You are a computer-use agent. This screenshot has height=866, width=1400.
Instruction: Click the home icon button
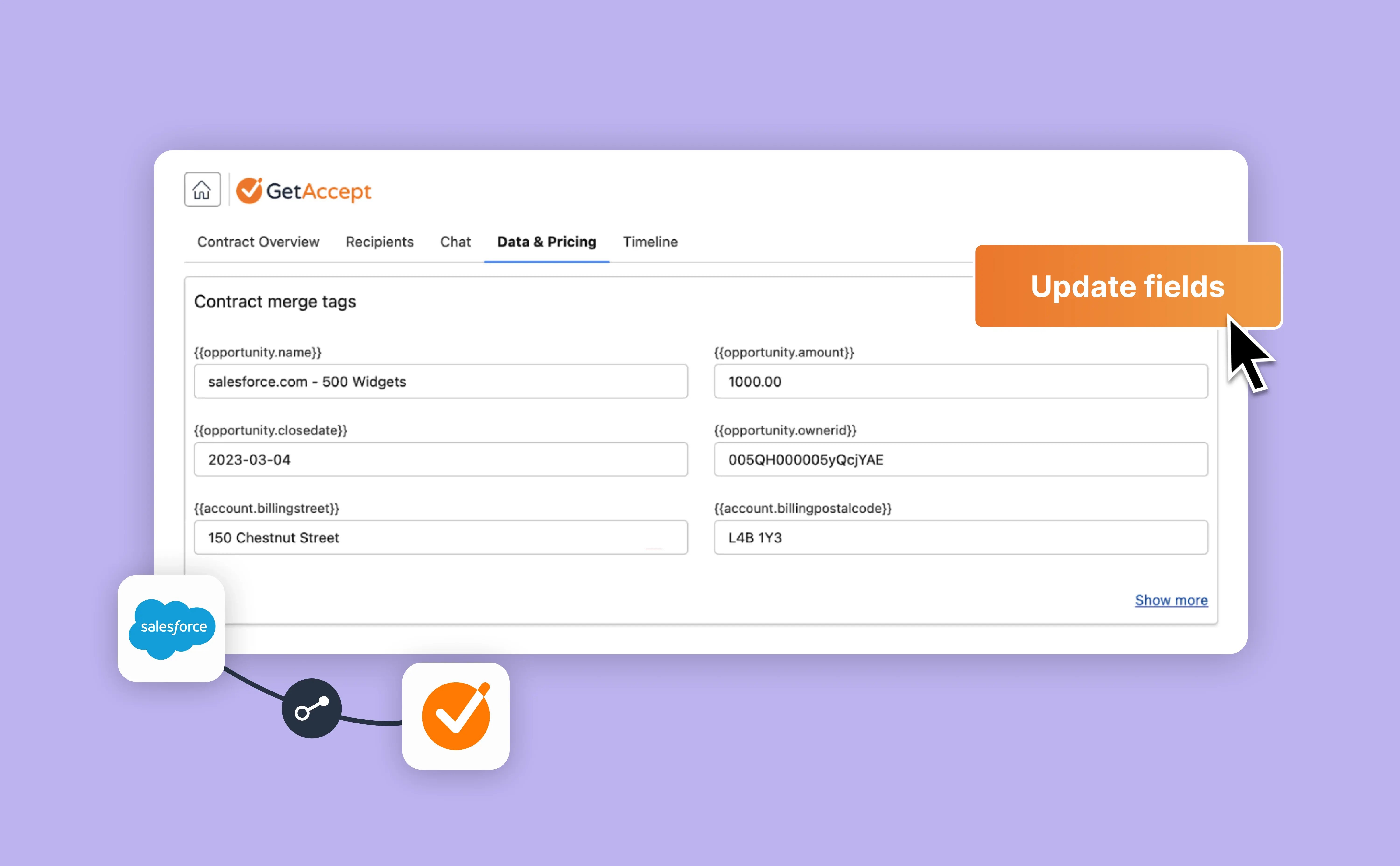[202, 190]
